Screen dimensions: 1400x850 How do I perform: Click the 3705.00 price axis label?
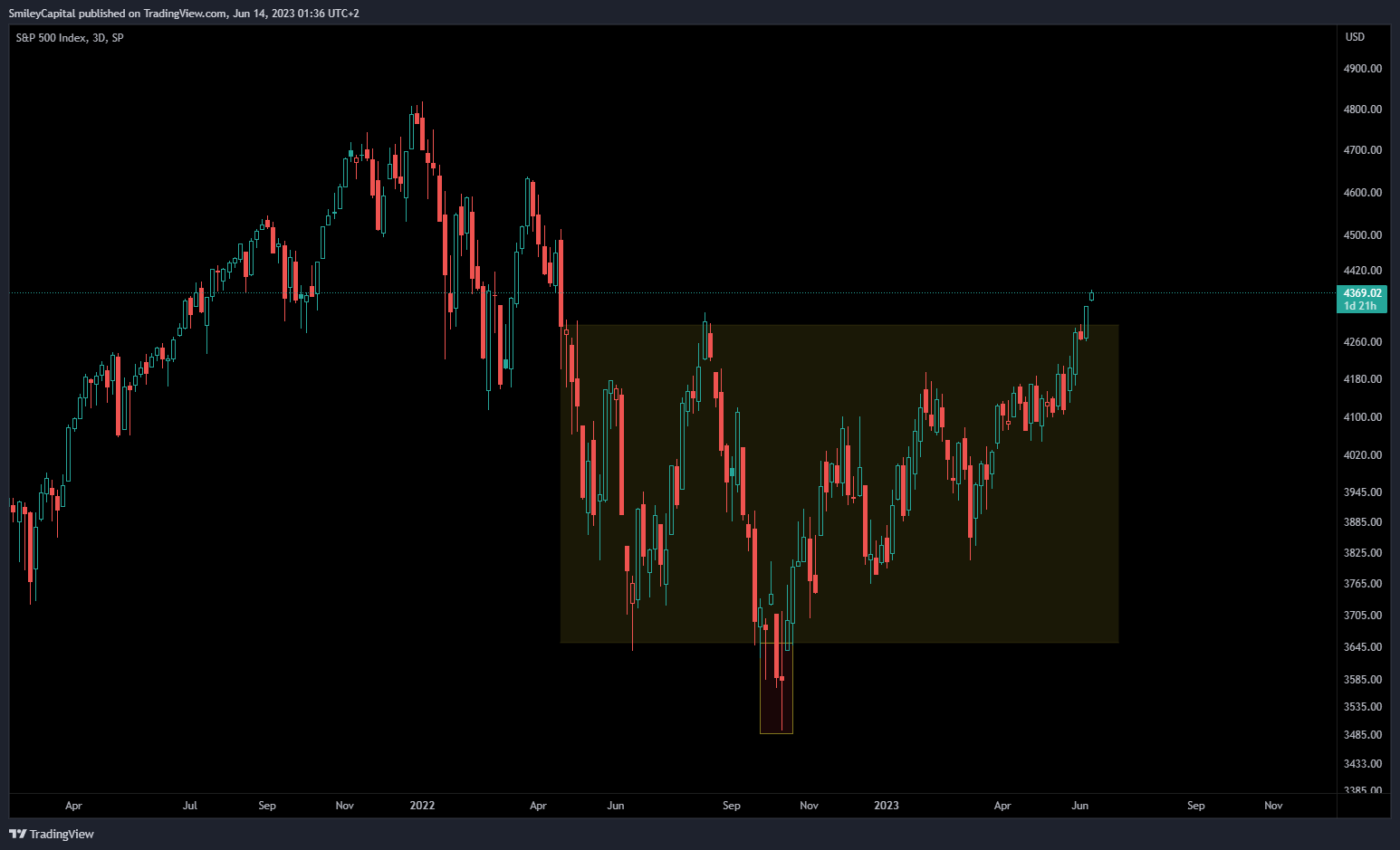[x=1363, y=616]
